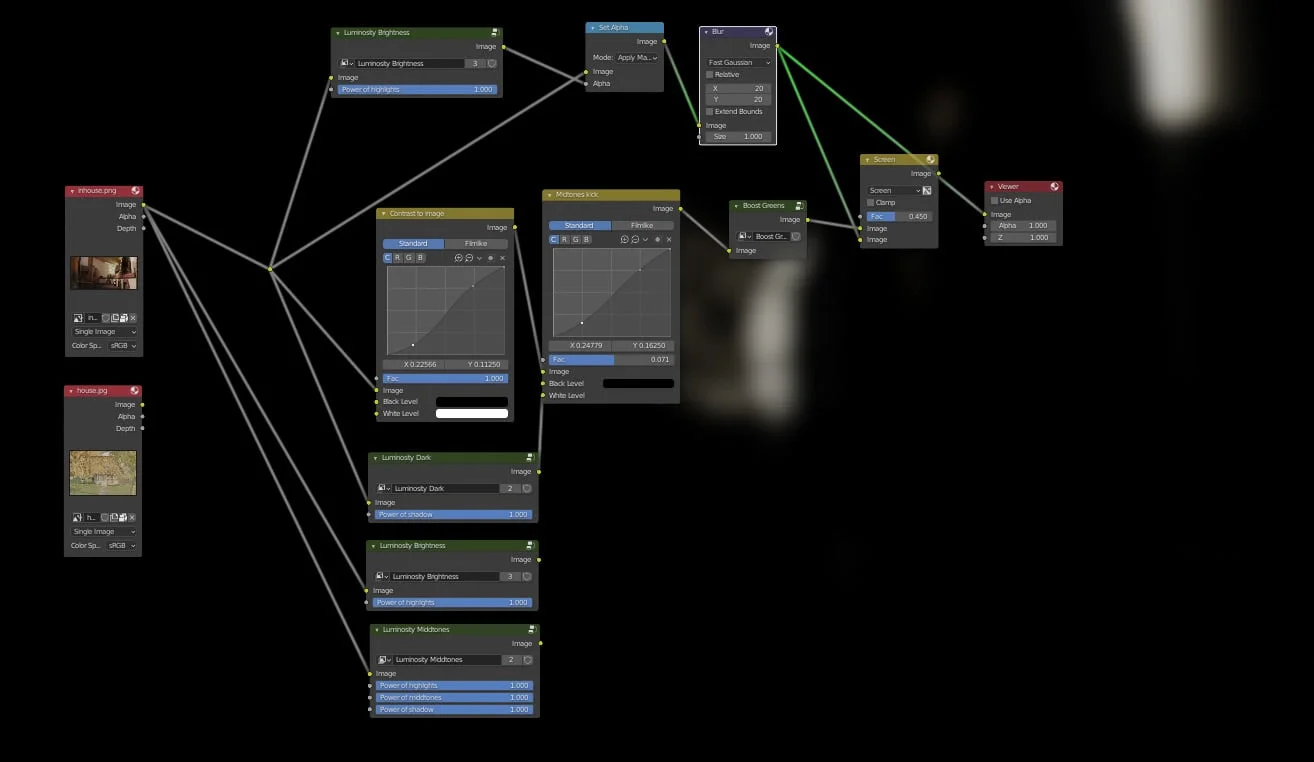Check Extend Bounds in the Blur node
Screen dimensions: 1314x762
[711, 111]
